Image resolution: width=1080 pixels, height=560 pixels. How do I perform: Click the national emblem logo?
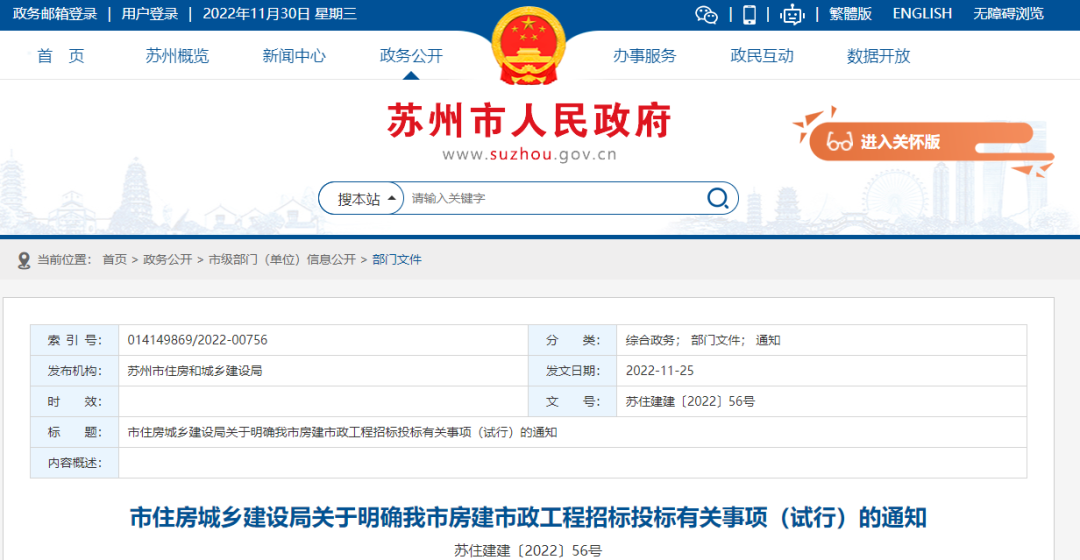pyautogui.click(x=530, y=47)
